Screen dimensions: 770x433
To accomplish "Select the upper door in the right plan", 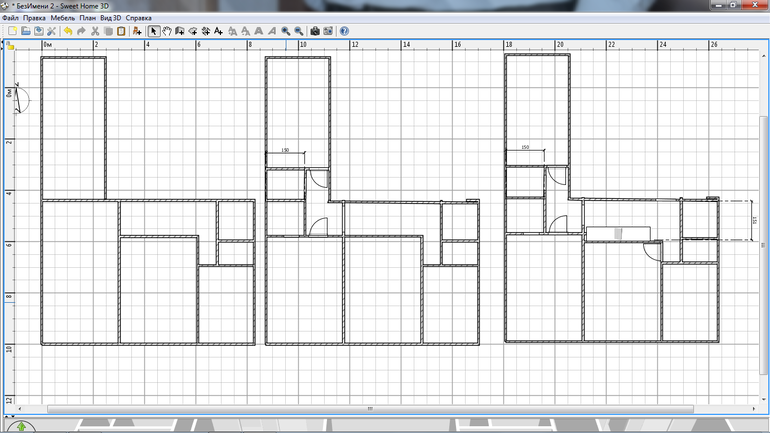I will 557,176.
